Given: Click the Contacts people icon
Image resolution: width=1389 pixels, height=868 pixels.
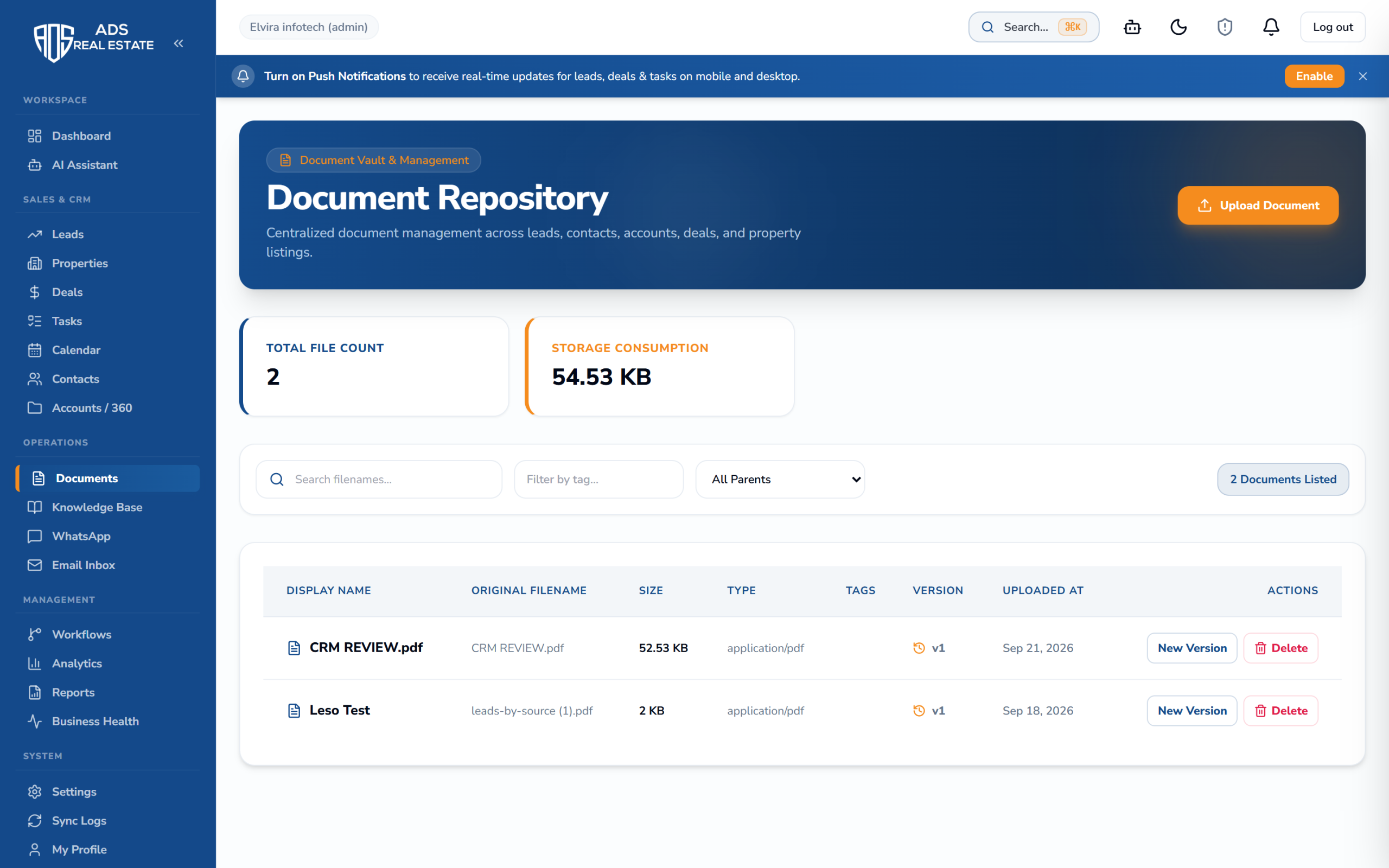Looking at the screenshot, I should point(35,379).
